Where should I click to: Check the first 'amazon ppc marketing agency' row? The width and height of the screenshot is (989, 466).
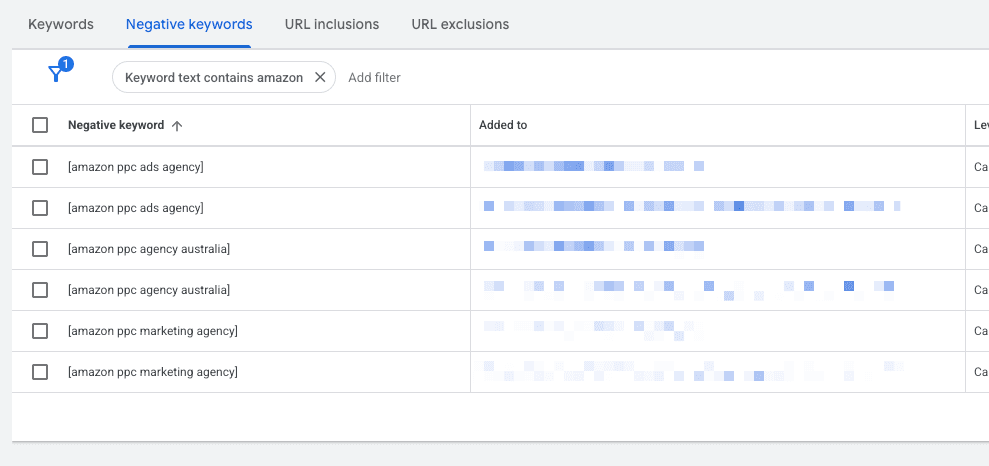[40, 331]
